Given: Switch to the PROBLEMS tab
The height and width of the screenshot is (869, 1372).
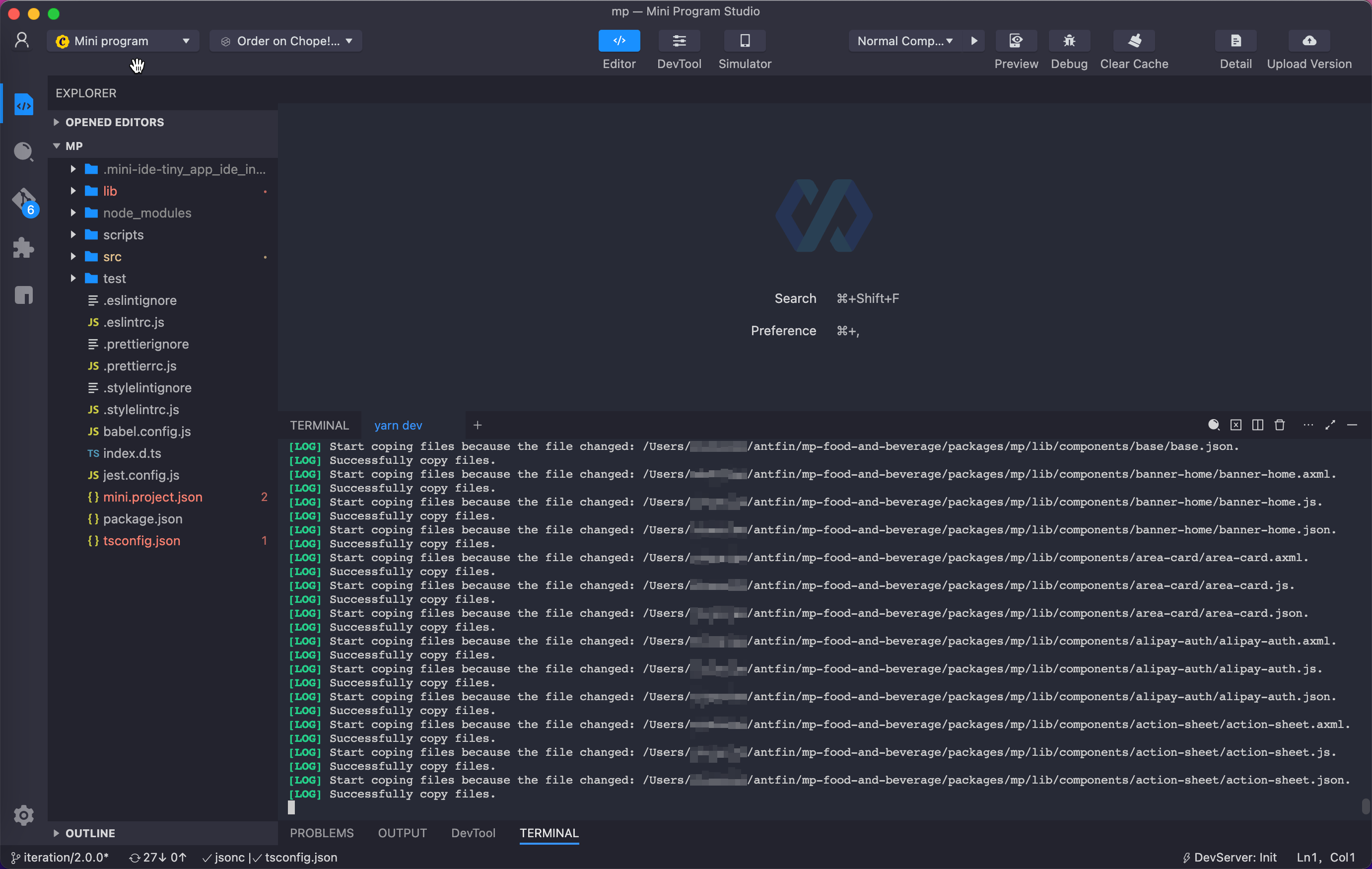Looking at the screenshot, I should coord(321,833).
